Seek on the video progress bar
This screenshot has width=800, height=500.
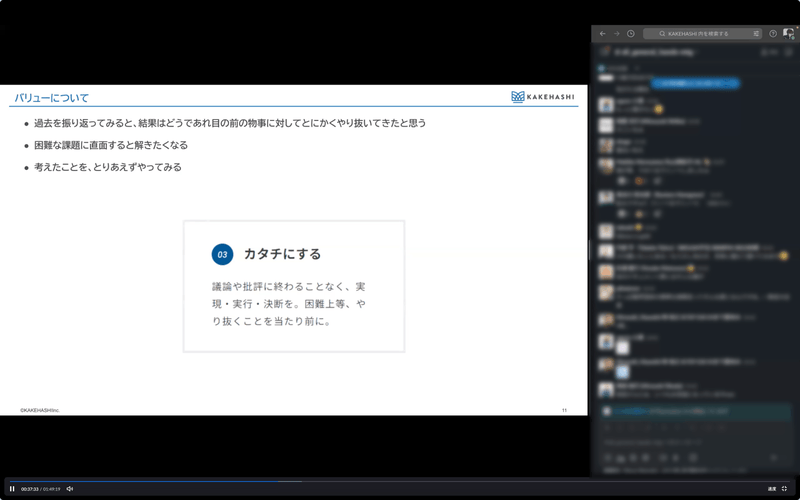pyautogui.click(x=399, y=481)
